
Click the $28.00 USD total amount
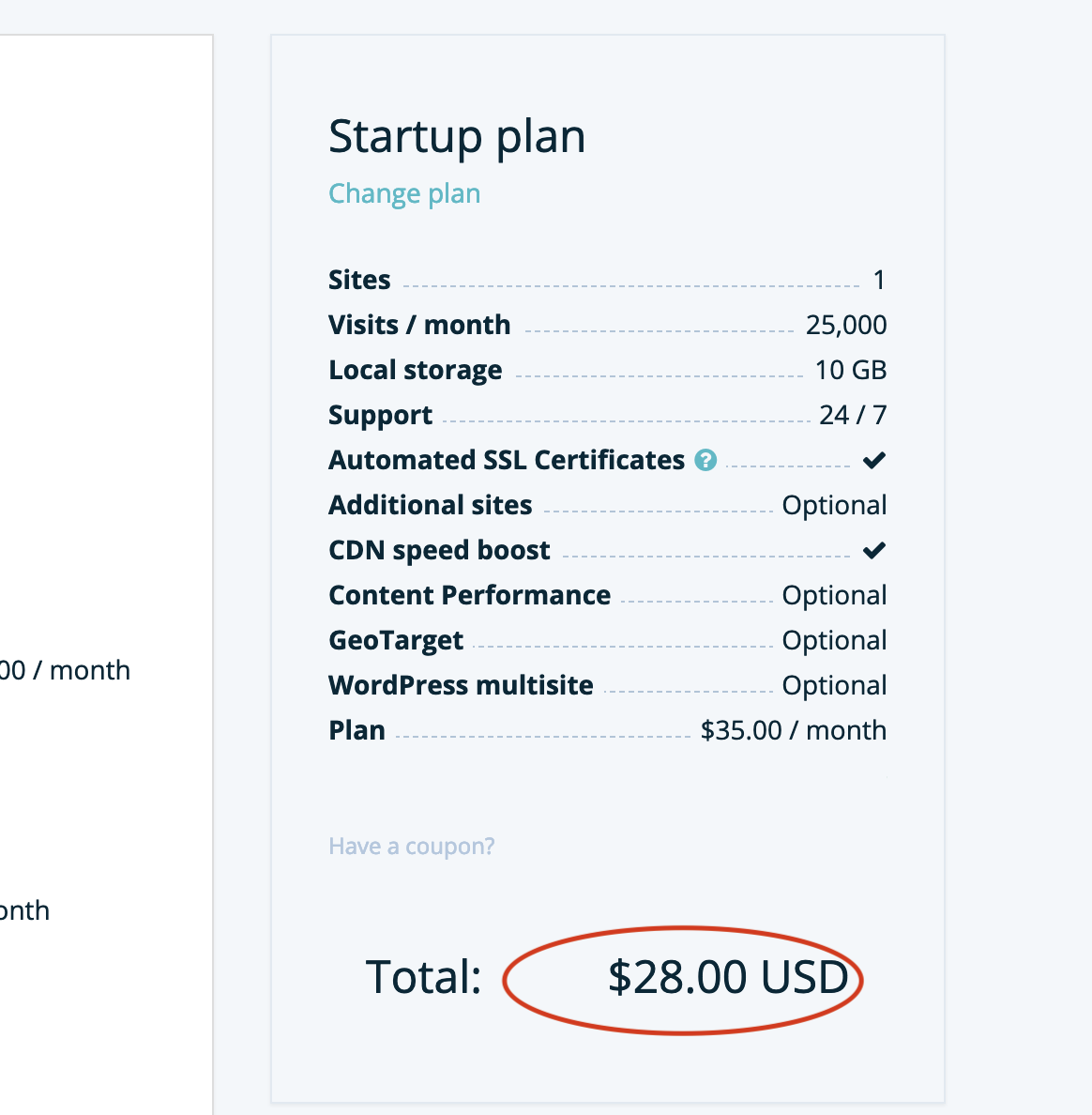tap(728, 977)
